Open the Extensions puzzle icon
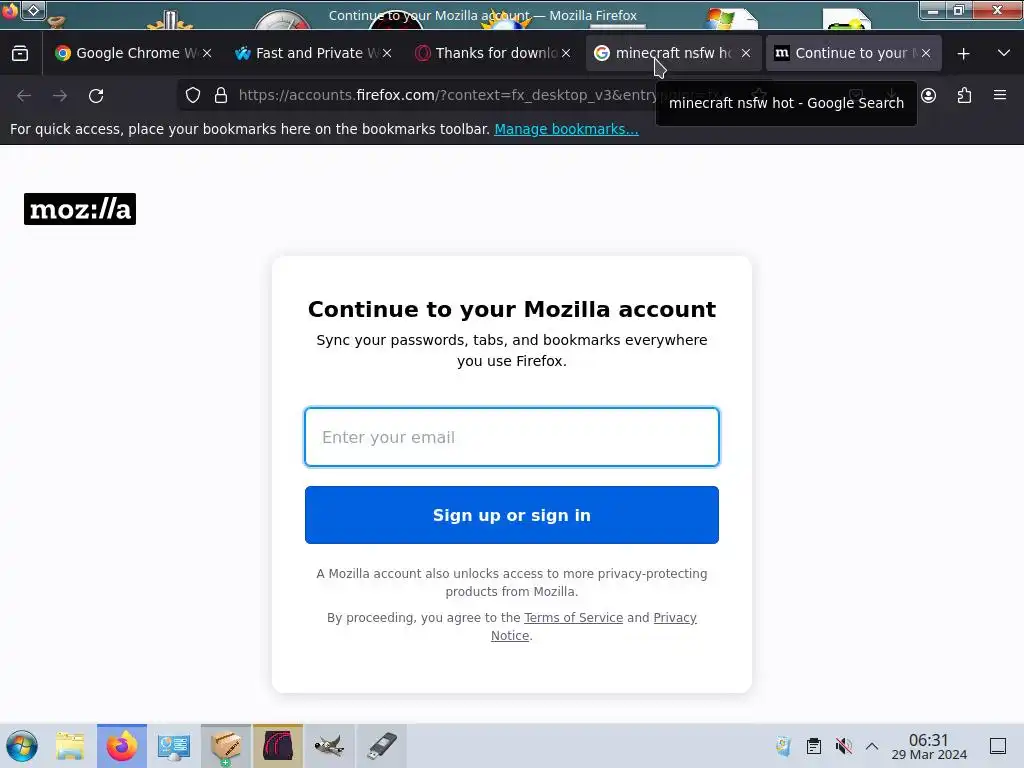The image size is (1024, 768). coord(965,95)
